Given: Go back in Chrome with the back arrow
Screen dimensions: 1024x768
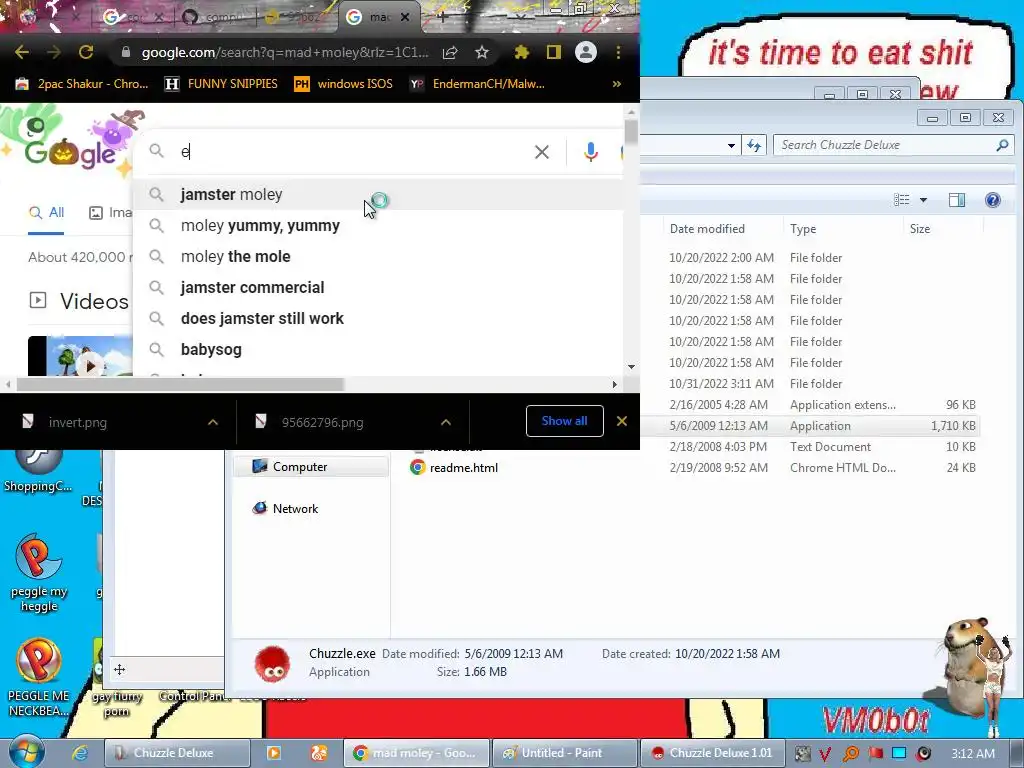Looking at the screenshot, I should pyautogui.click(x=22, y=52).
